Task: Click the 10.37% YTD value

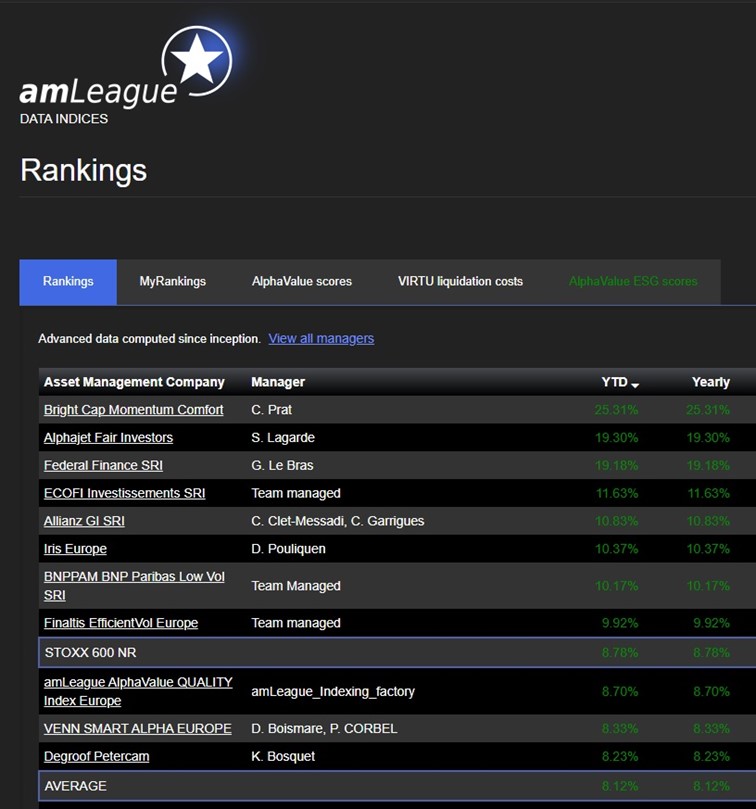Action: 616,549
